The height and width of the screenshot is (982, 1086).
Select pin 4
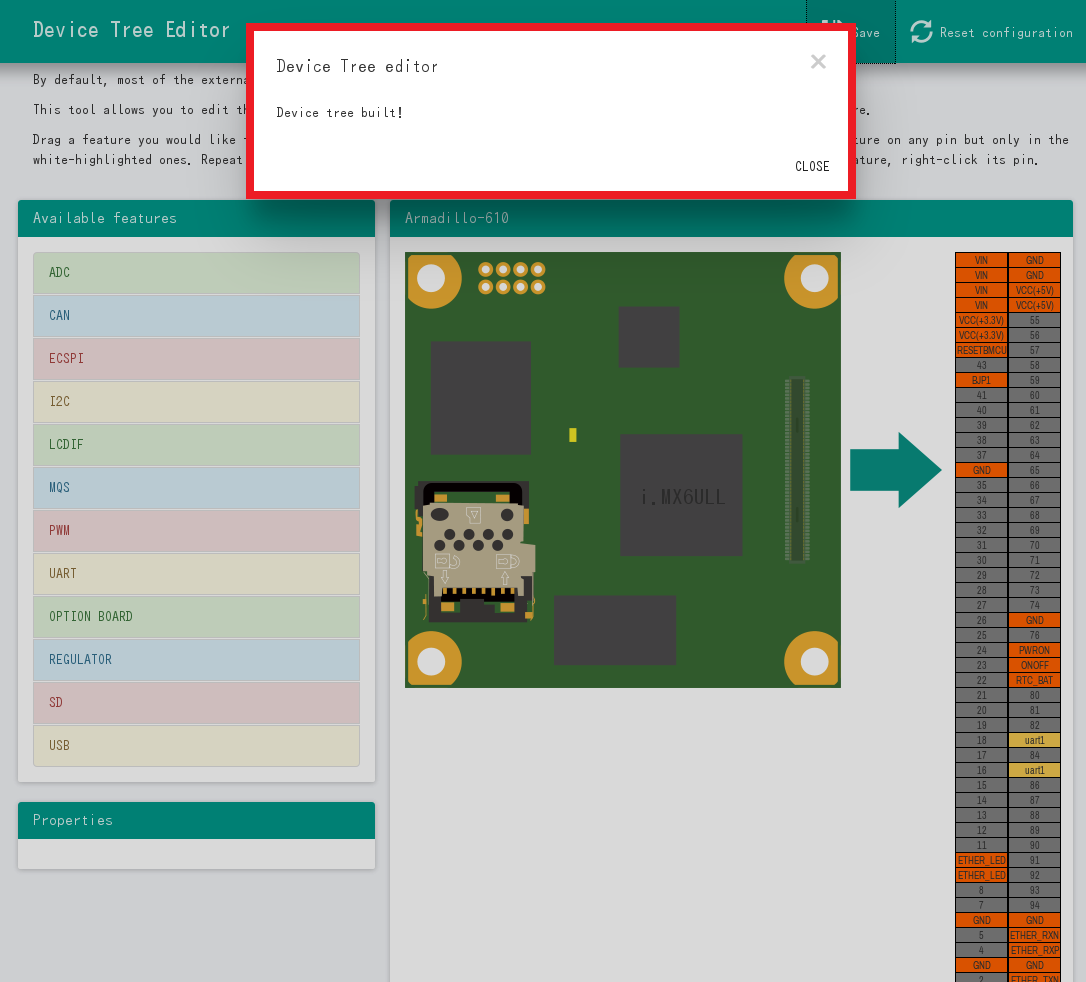tap(981, 951)
